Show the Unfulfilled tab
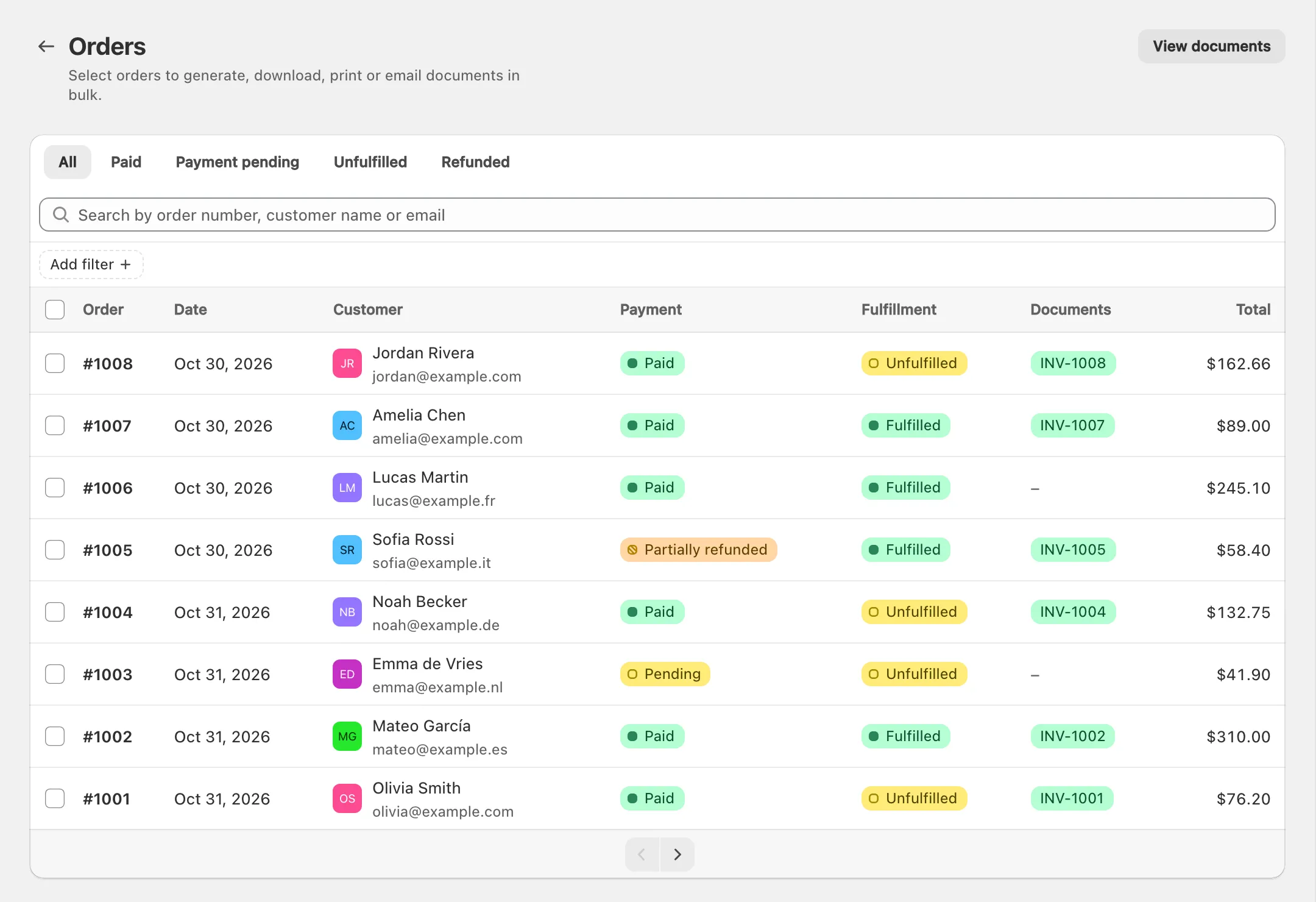Screen dimensions: 1316x902 (x=370, y=162)
